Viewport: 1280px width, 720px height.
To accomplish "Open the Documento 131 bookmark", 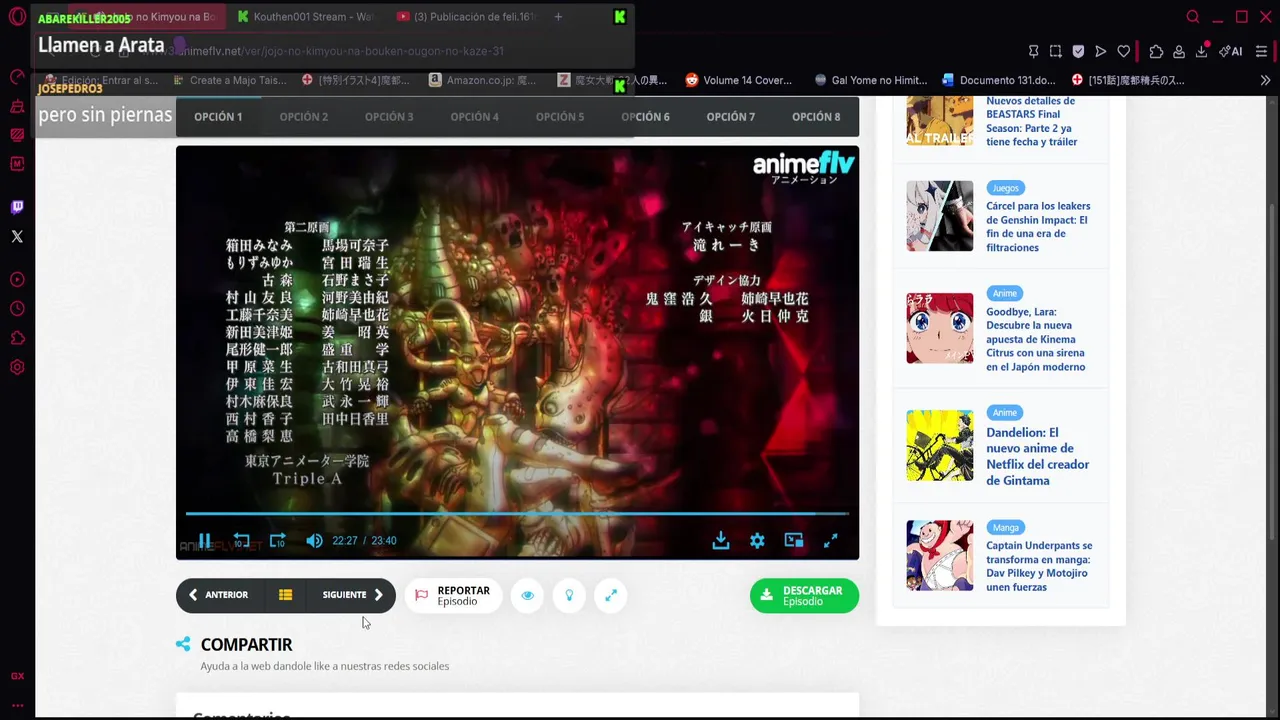I will click(998, 80).
